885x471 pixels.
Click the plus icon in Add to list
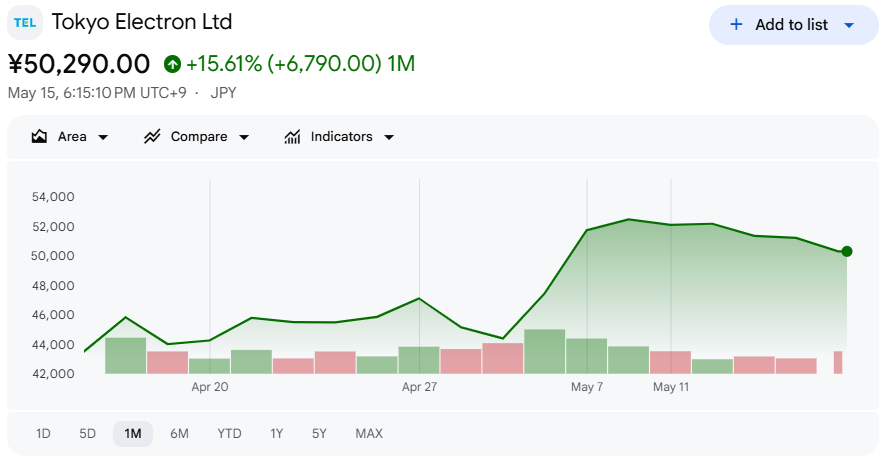(736, 24)
